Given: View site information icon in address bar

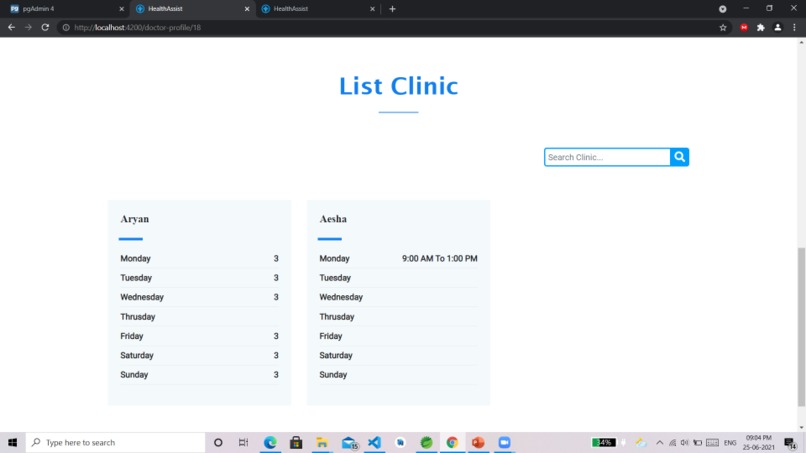Looking at the screenshot, I should [x=66, y=28].
